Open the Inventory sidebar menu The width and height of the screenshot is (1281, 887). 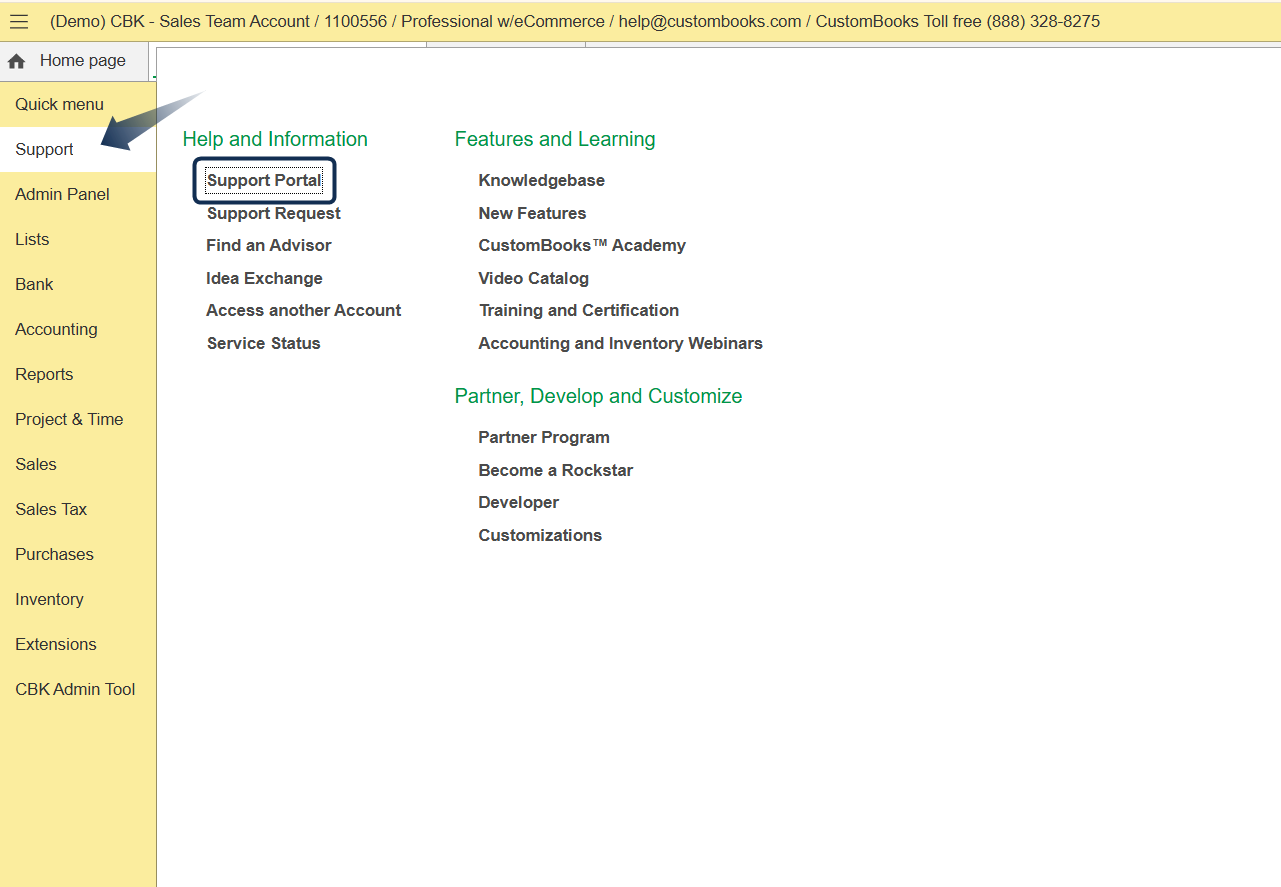click(x=49, y=599)
